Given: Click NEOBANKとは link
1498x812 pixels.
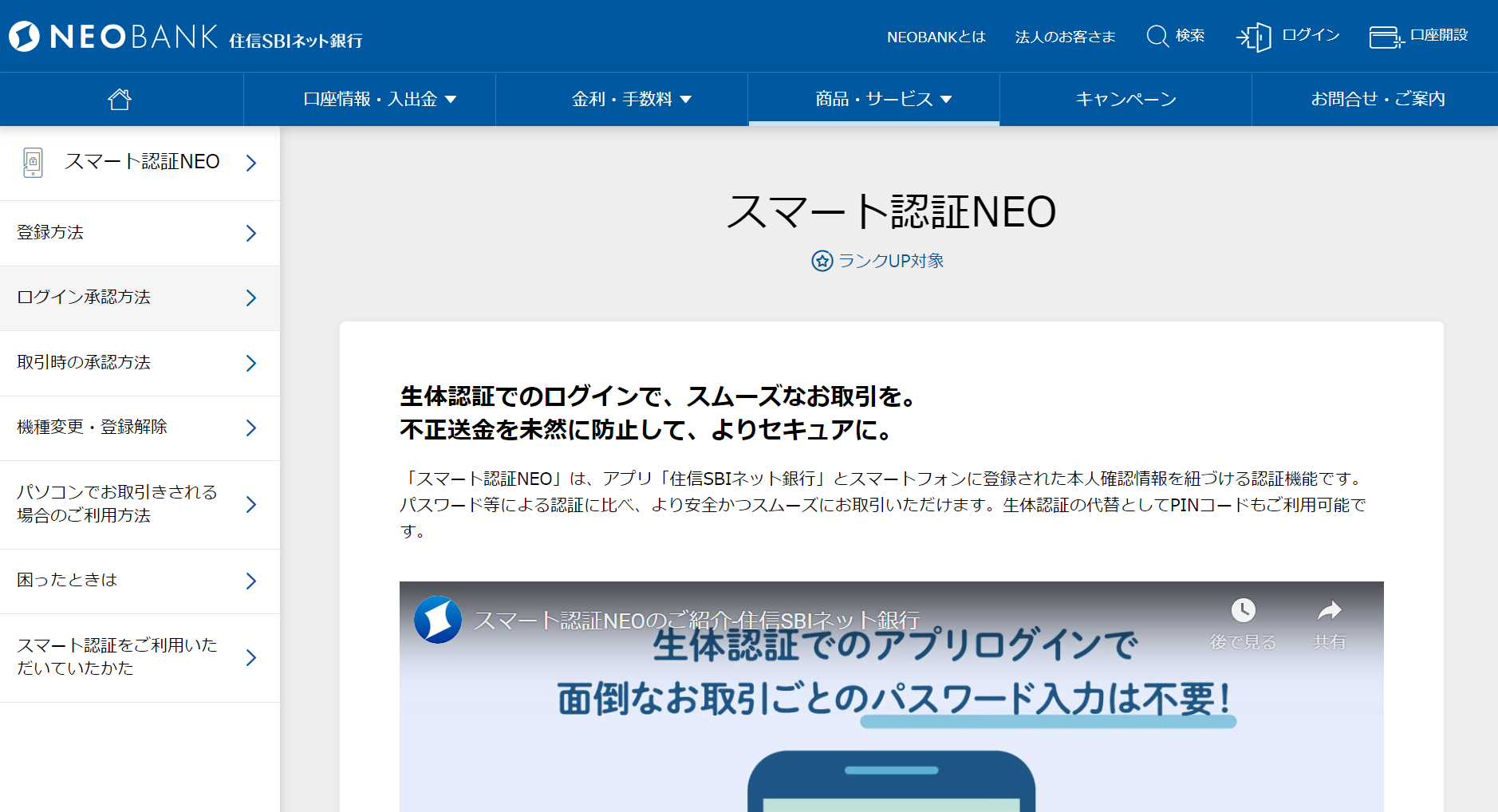Looking at the screenshot, I should [x=936, y=37].
